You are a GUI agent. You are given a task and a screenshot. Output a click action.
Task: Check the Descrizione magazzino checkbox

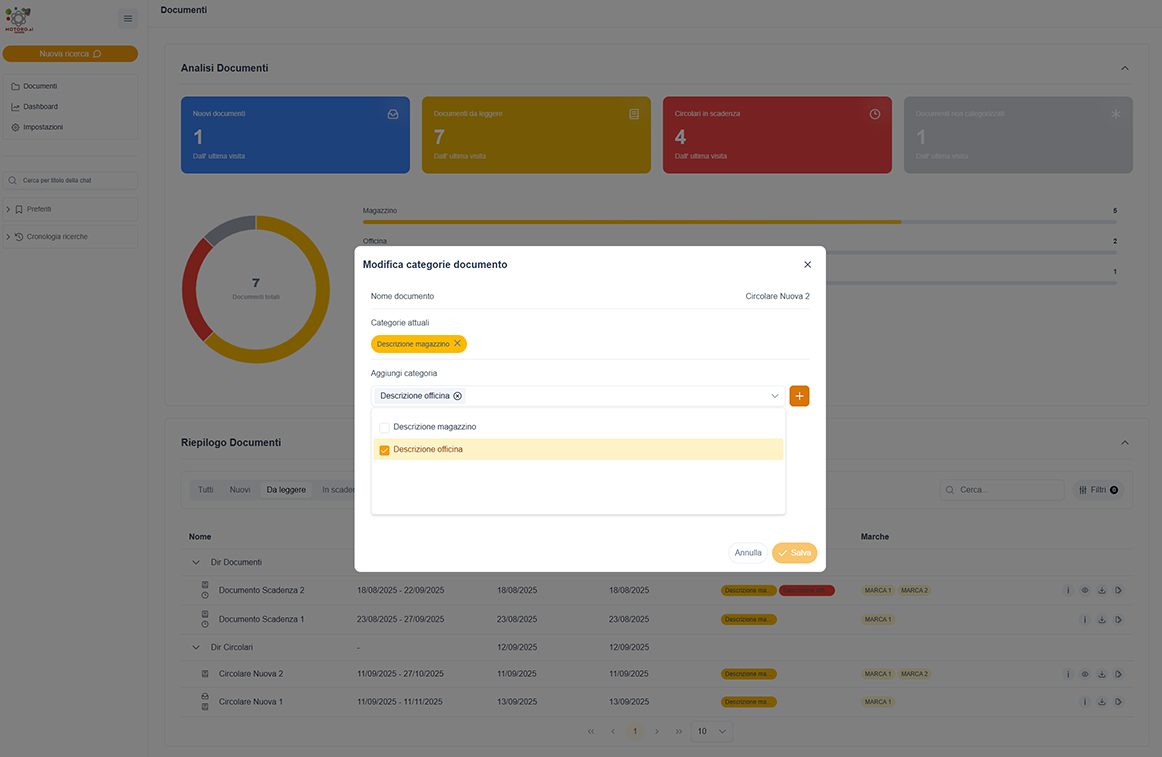coord(384,428)
